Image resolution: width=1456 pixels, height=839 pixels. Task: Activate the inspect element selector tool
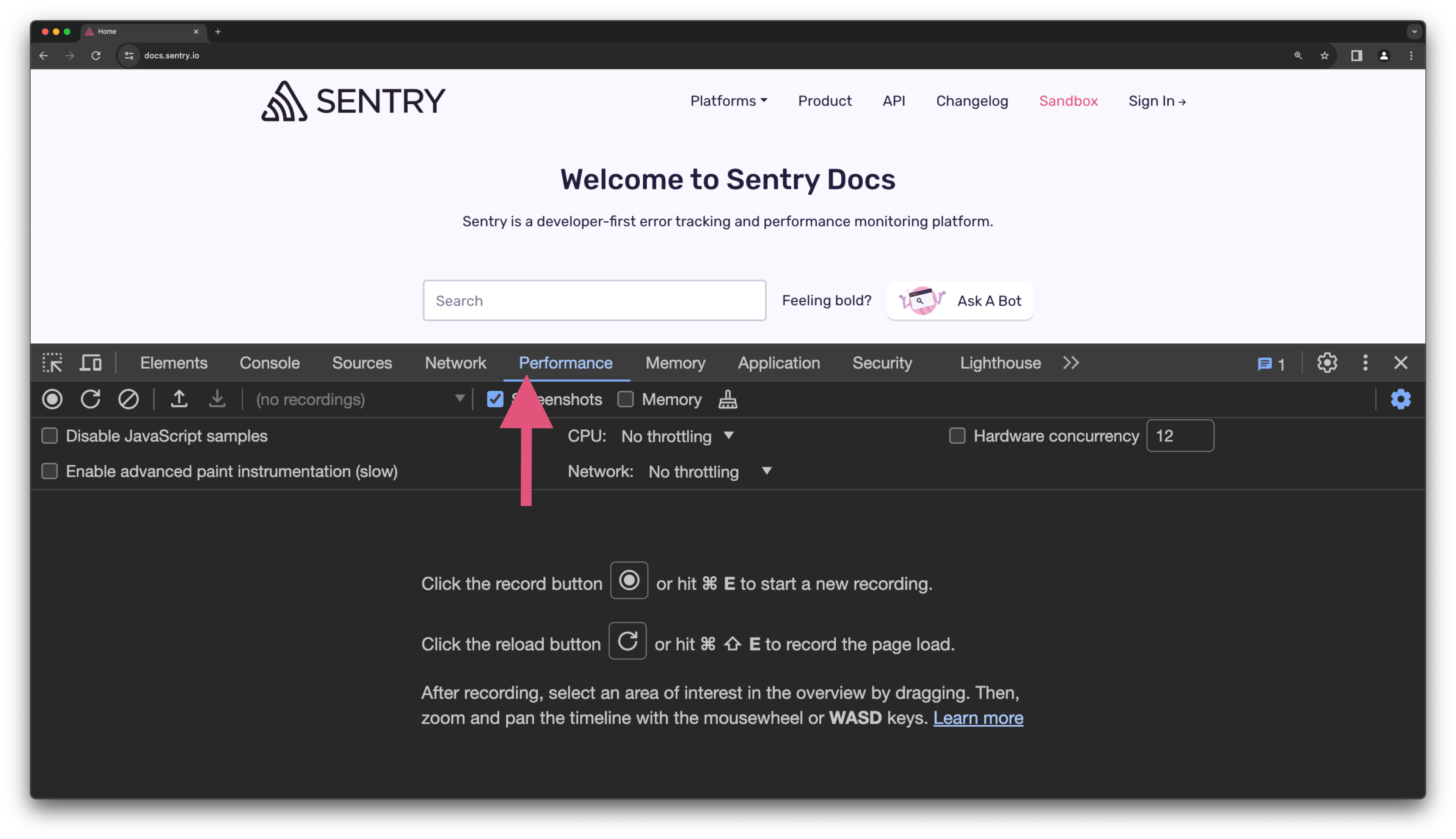[x=52, y=363]
